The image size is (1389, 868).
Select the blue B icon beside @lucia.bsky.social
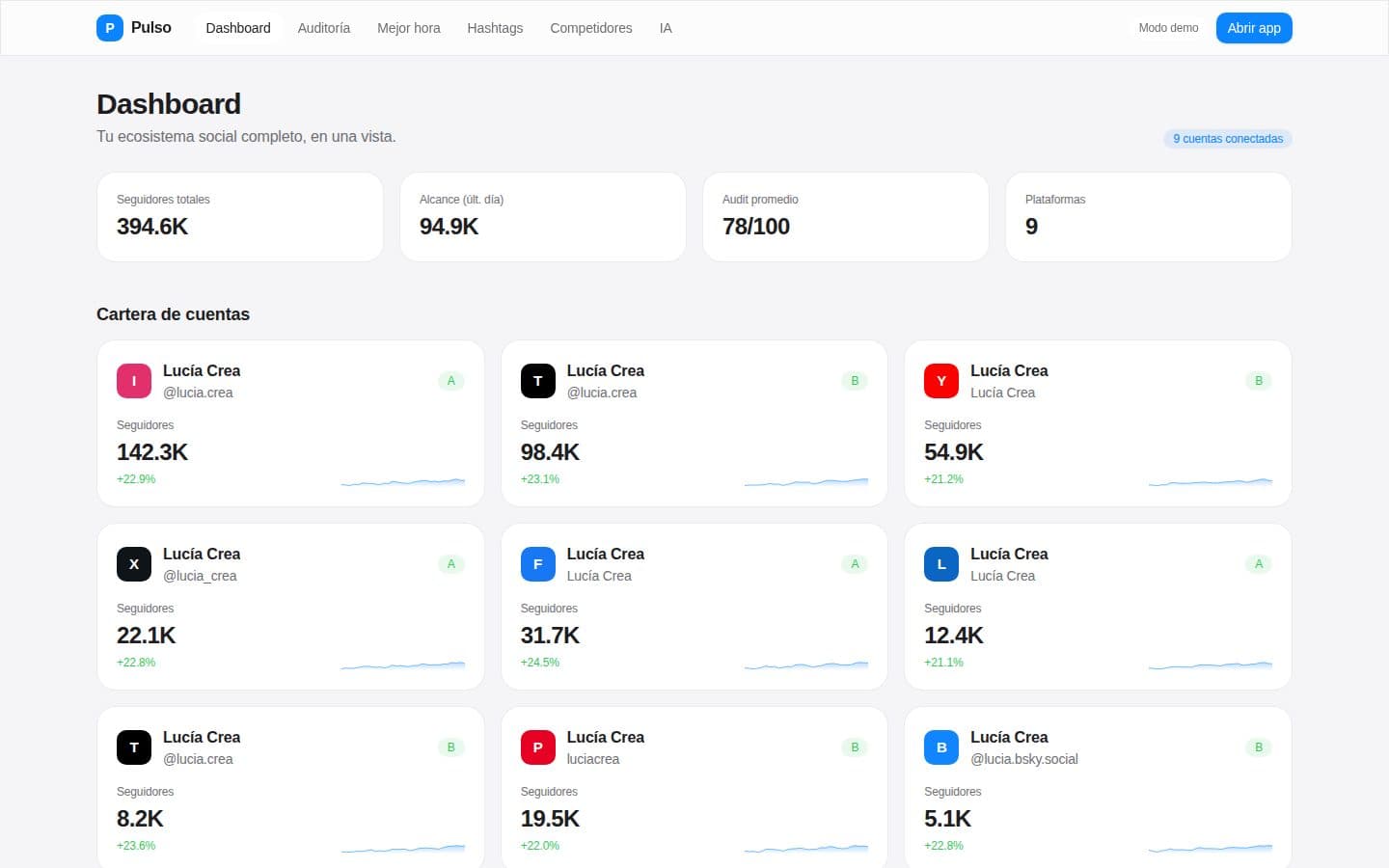[x=941, y=747]
